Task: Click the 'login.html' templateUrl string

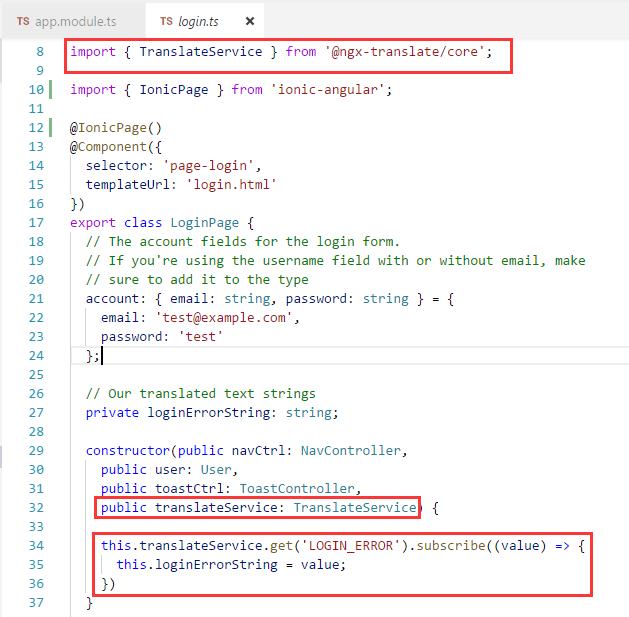Action: (x=231, y=185)
